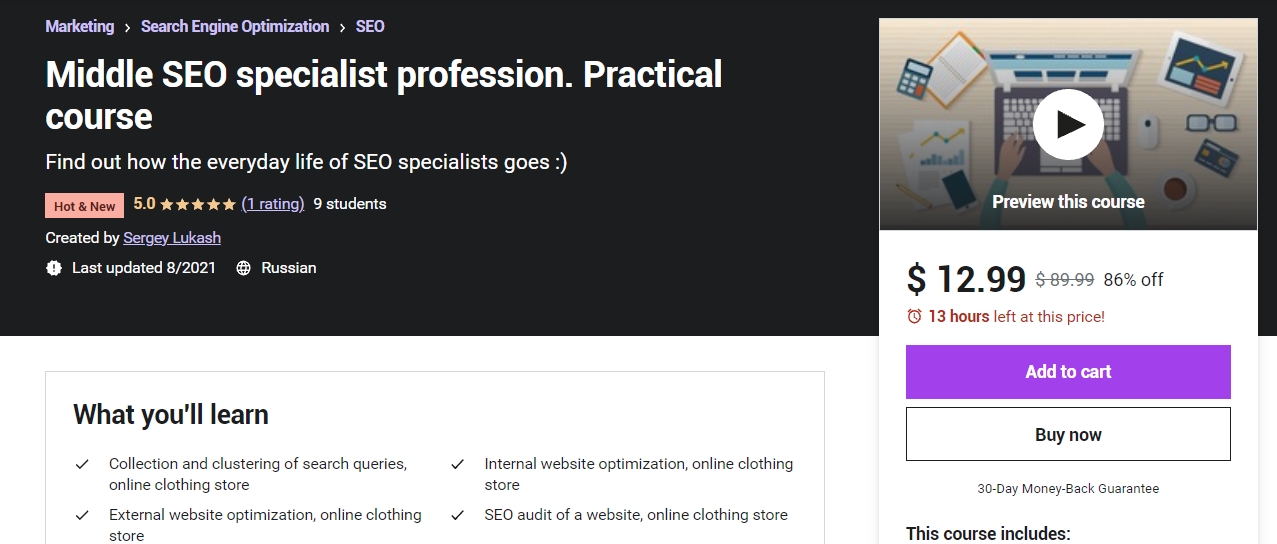Click chevron before SEO breadcrumb
Screen dimensions: 1277x544
click(x=343, y=27)
